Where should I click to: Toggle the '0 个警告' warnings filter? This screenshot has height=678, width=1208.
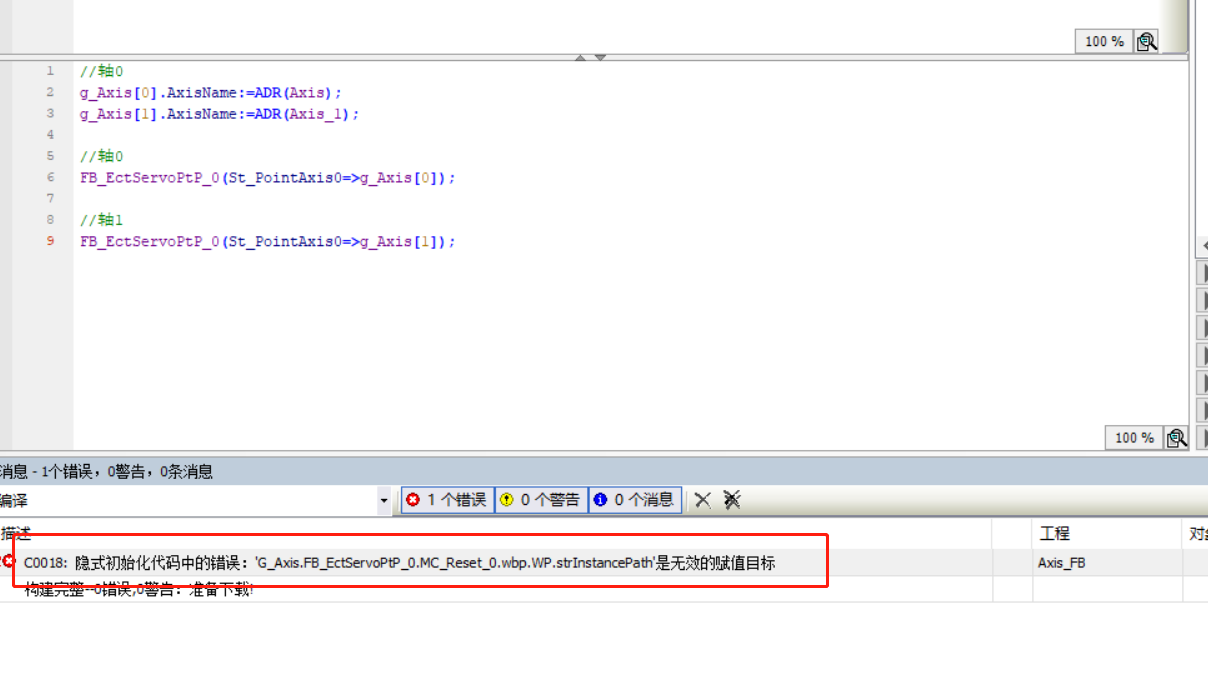(x=541, y=500)
